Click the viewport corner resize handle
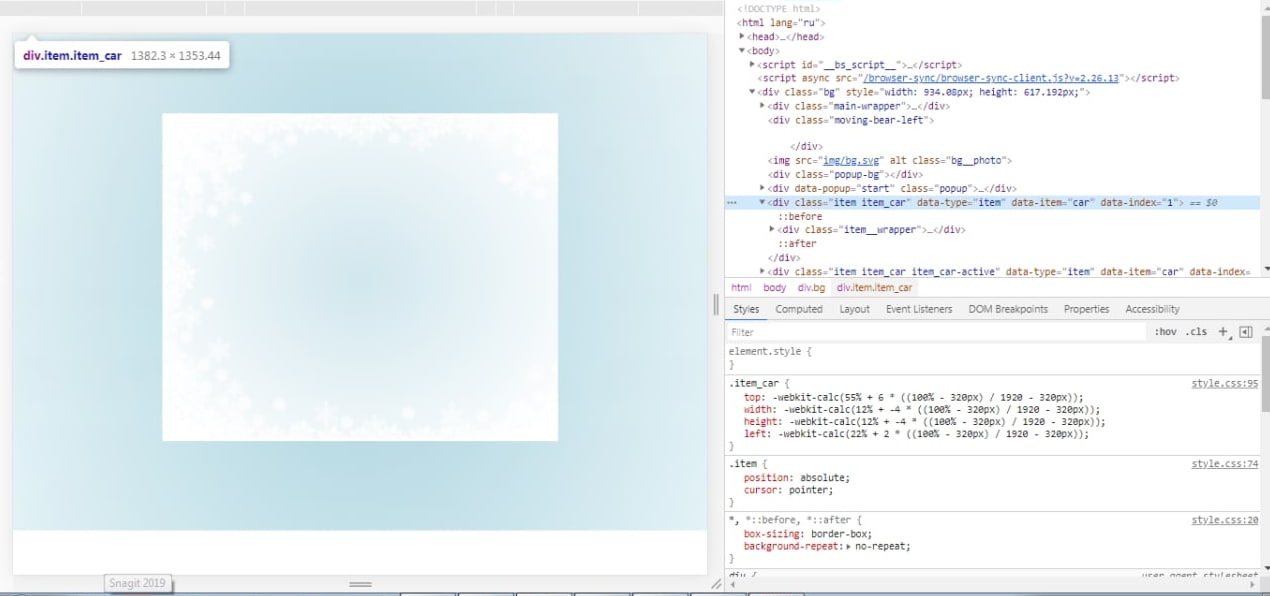This screenshot has width=1270, height=596. click(715, 583)
